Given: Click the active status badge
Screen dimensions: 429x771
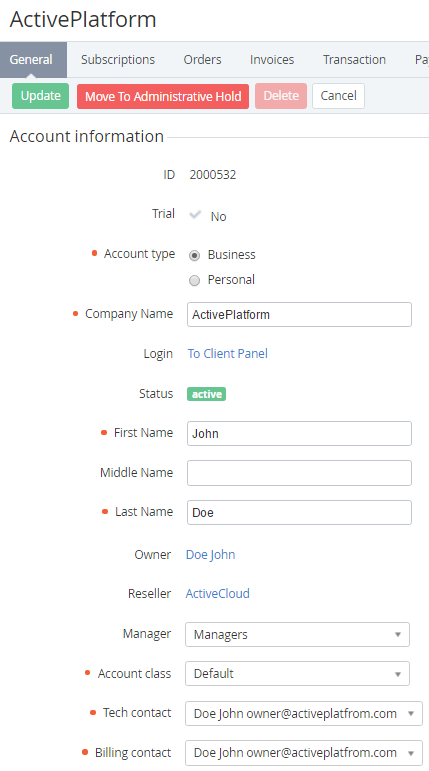Looking at the screenshot, I should tap(206, 394).
